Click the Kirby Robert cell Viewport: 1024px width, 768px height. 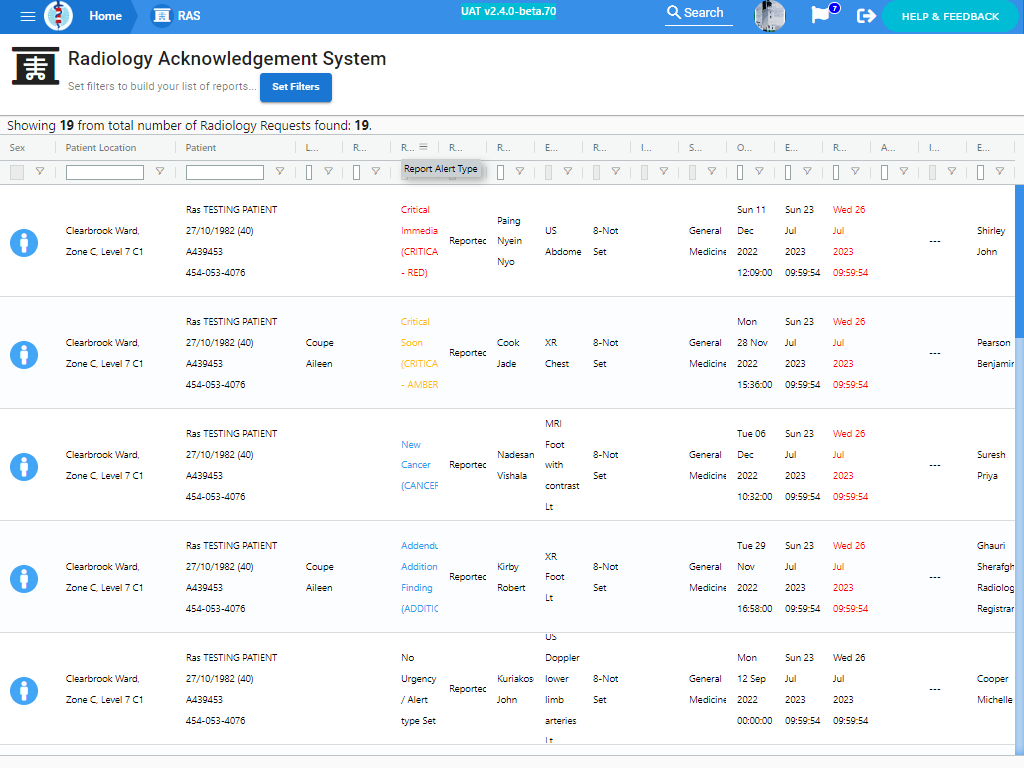(x=511, y=577)
